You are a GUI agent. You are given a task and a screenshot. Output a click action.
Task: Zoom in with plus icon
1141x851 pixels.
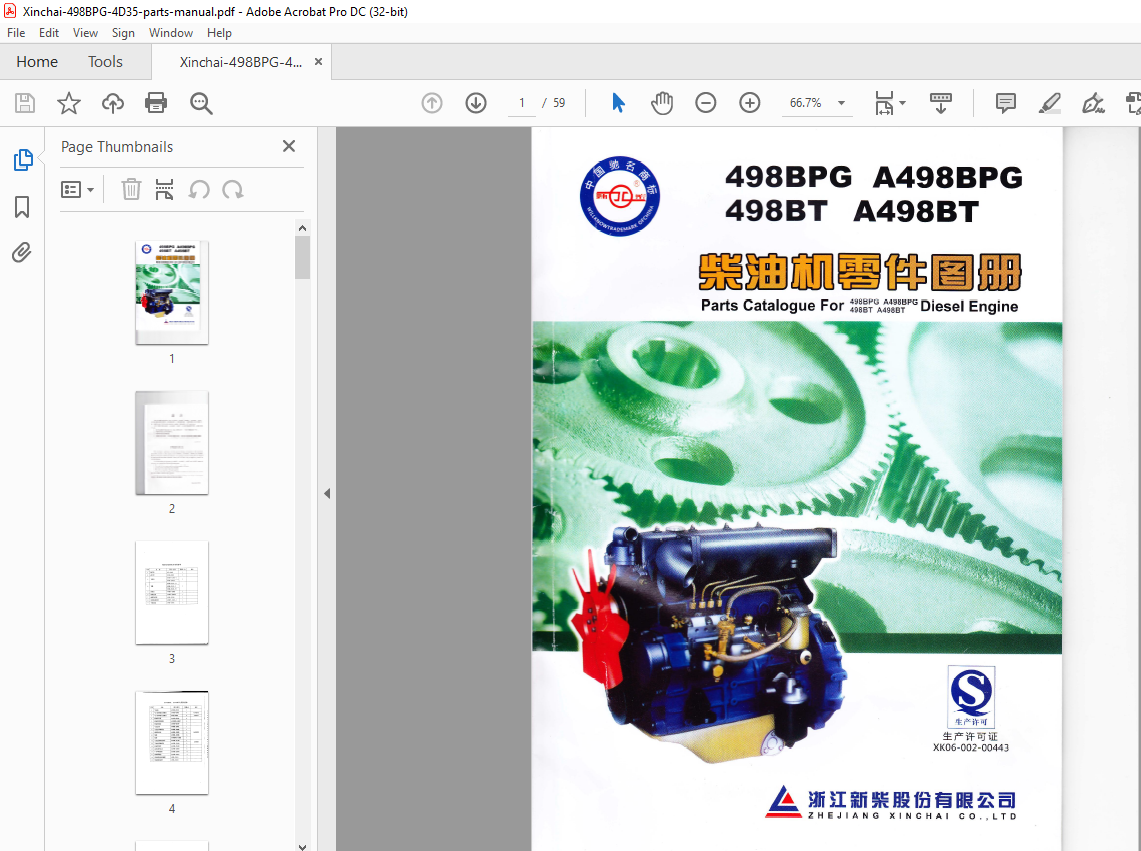coord(750,103)
